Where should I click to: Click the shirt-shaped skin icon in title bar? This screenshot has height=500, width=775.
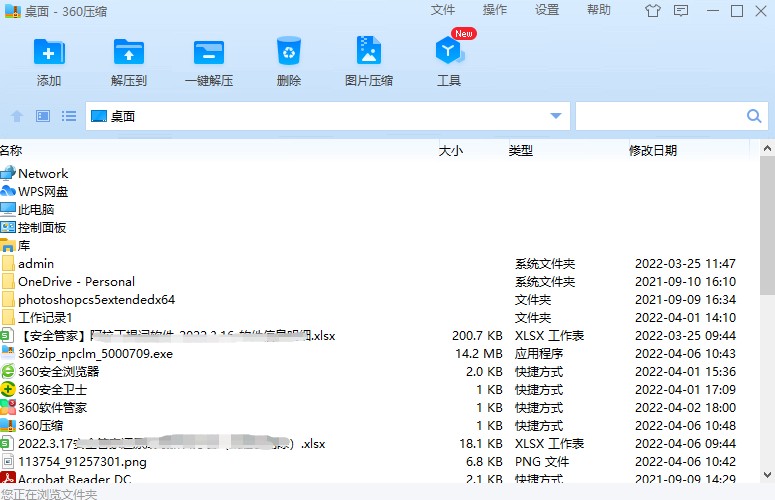653,11
